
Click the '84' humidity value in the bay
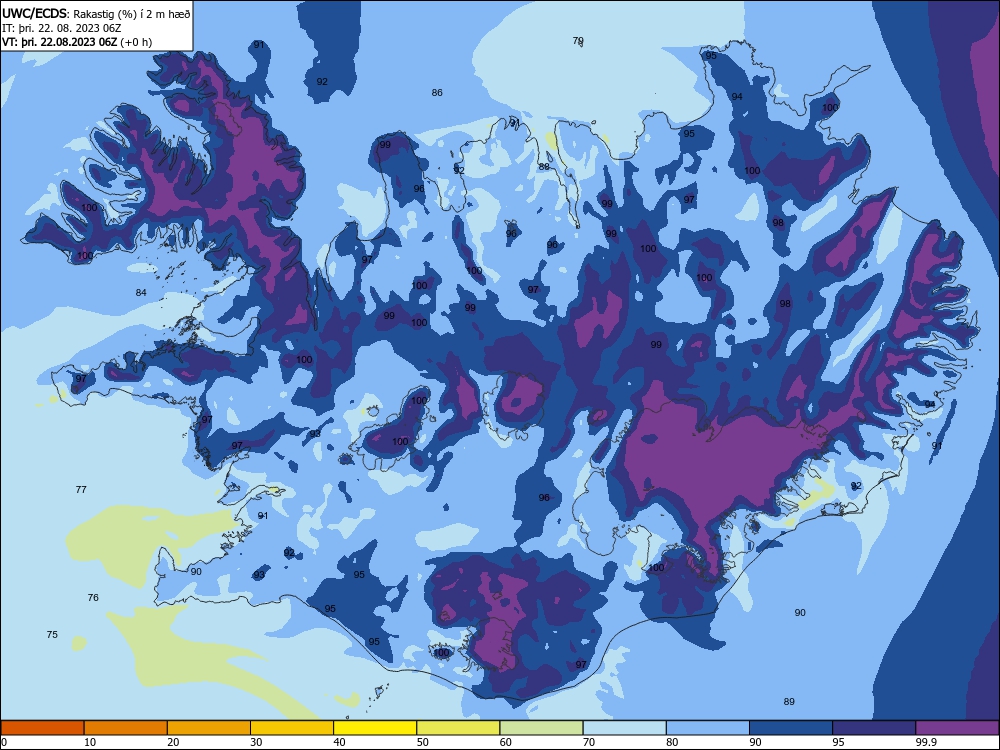[x=141, y=293]
